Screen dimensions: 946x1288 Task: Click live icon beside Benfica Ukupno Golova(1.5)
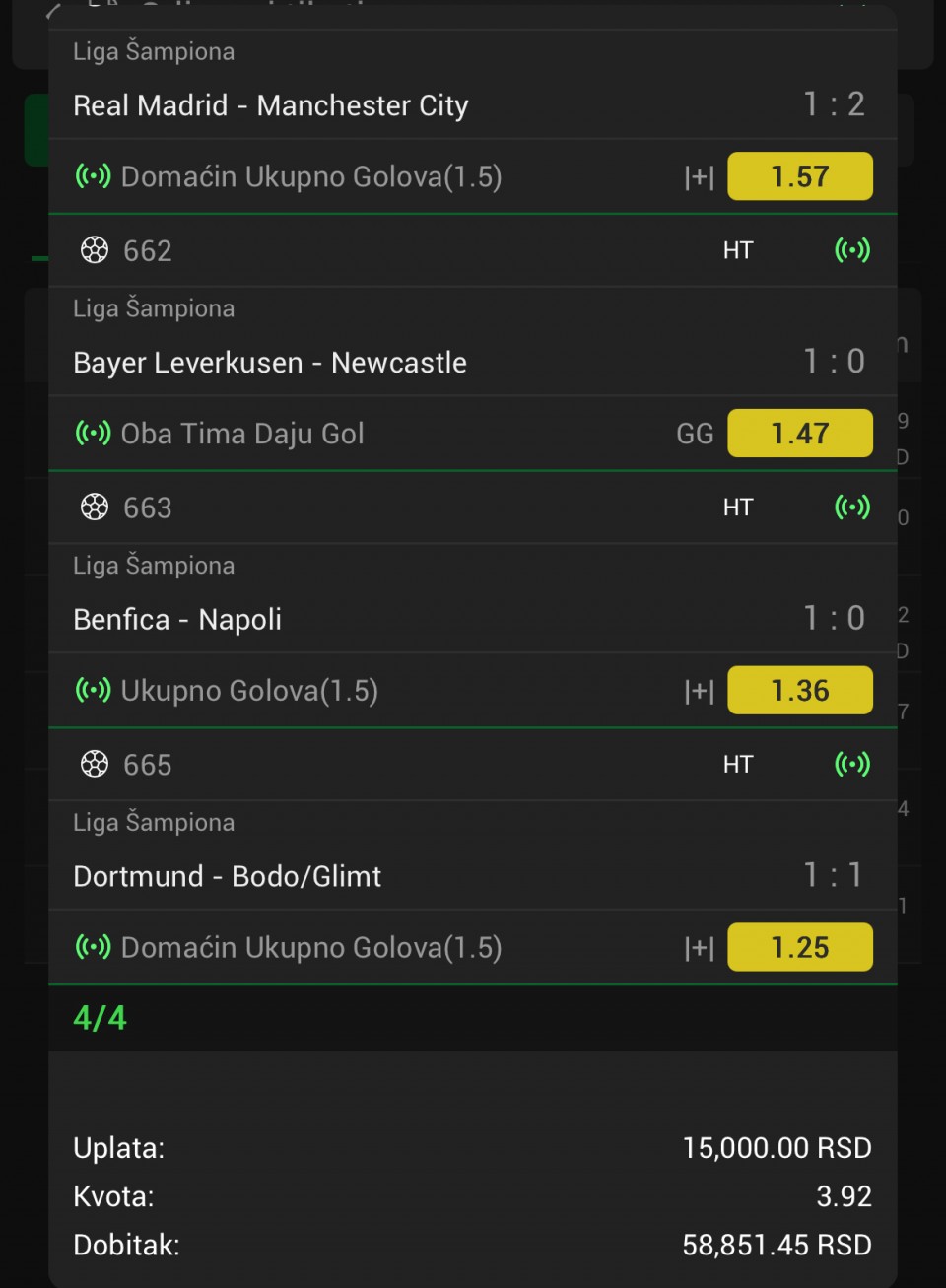(94, 691)
